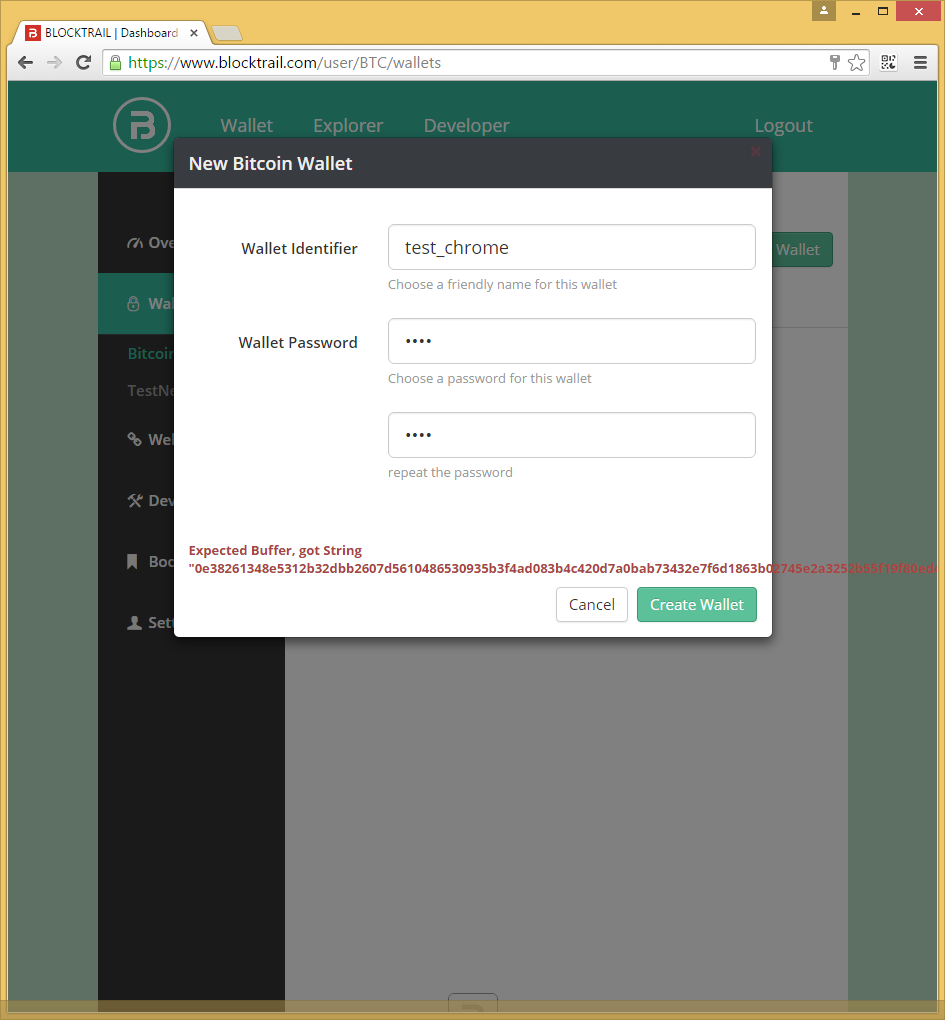945x1020 pixels.
Task: Close the BLOCKTRAIL Dashboard tab
Action: point(194,33)
